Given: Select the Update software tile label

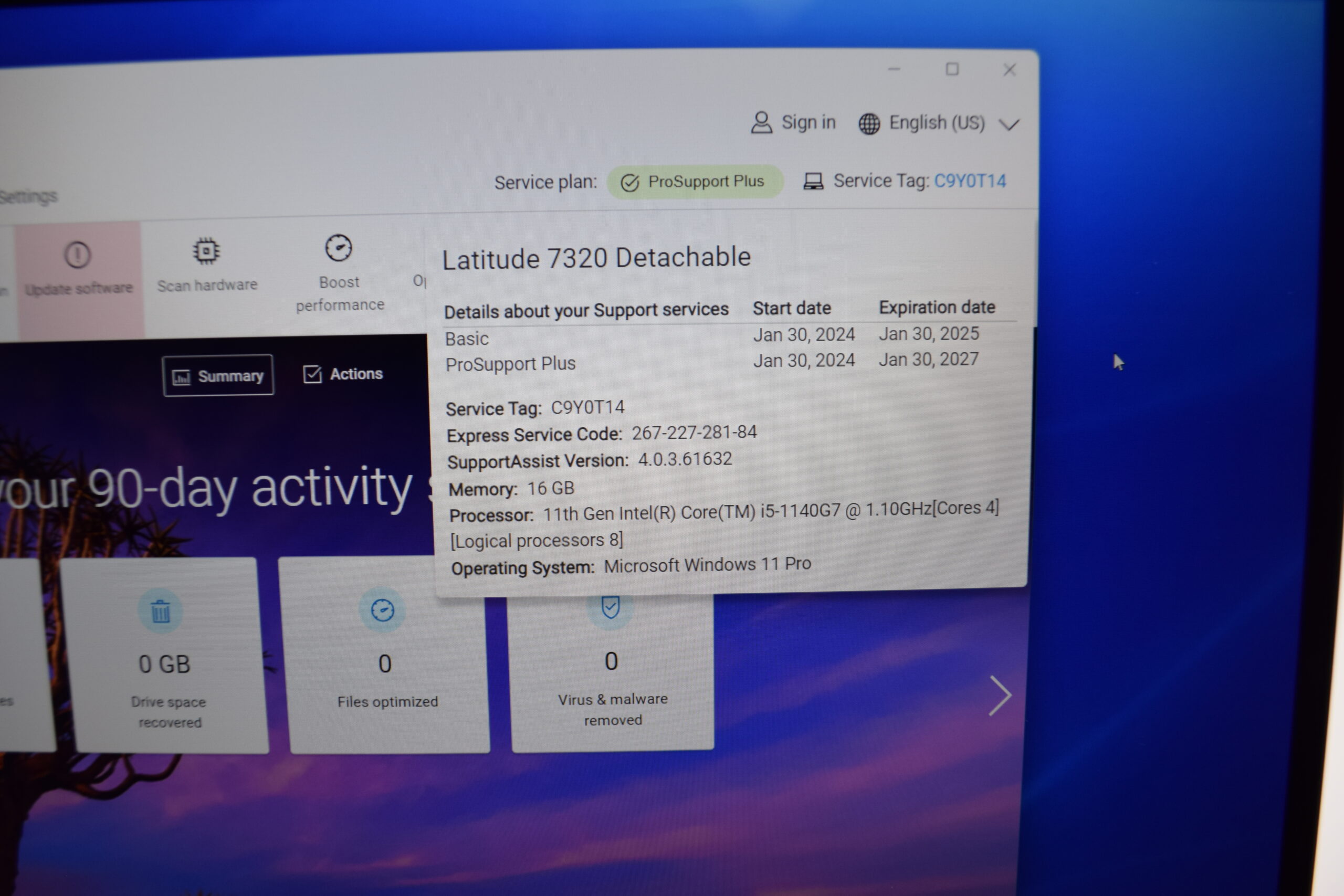Looking at the screenshot, I should pyautogui.click(x=79, y=289).
